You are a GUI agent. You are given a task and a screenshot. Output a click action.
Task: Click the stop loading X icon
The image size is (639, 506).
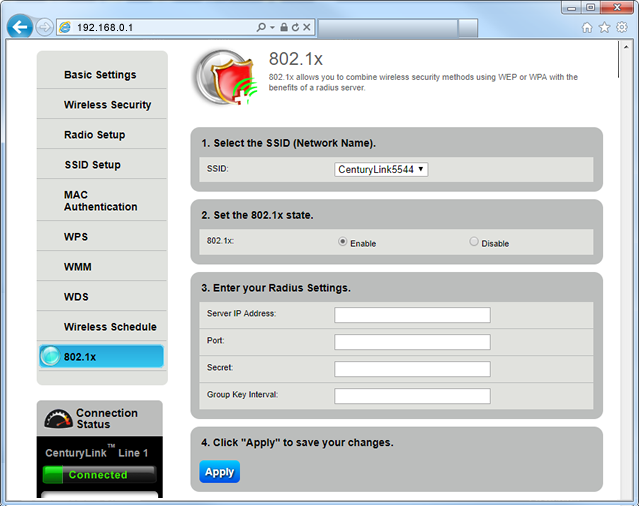[308, 27]
